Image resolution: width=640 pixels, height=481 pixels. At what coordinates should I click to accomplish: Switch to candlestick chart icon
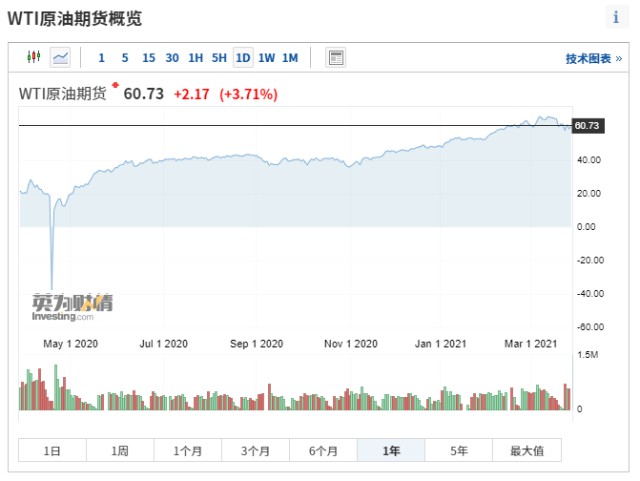[34, 57]
